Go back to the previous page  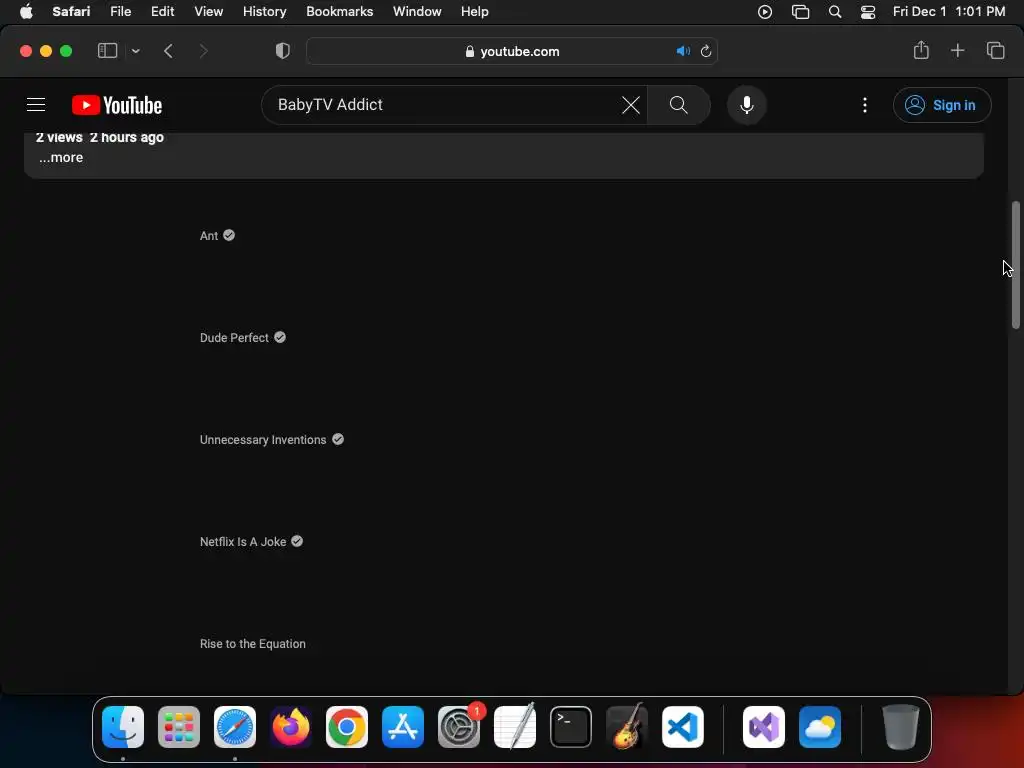168,51
